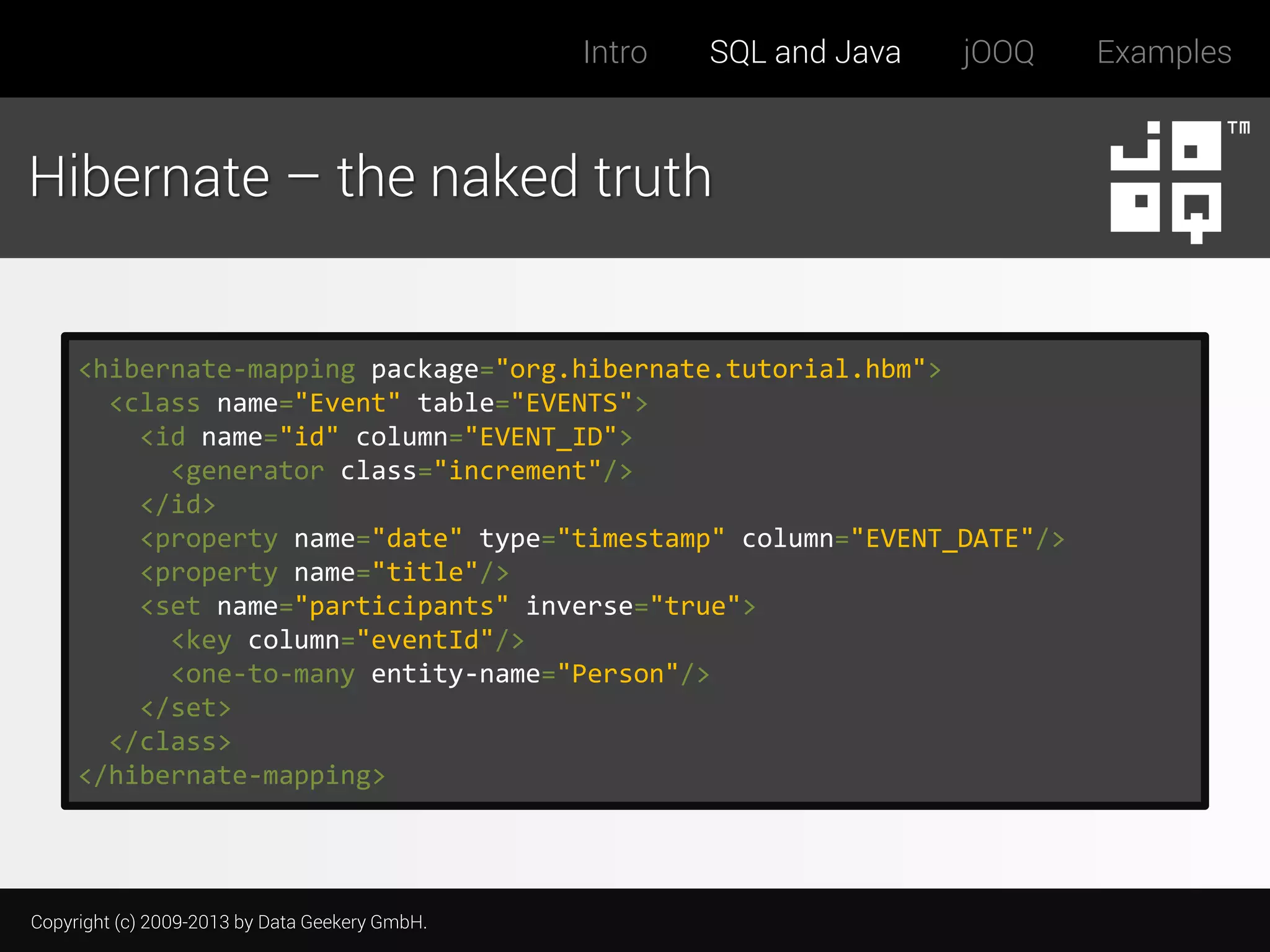1270x952 pixels.
Task: Click the property name value "date"
Action: [x=417, y=539]
